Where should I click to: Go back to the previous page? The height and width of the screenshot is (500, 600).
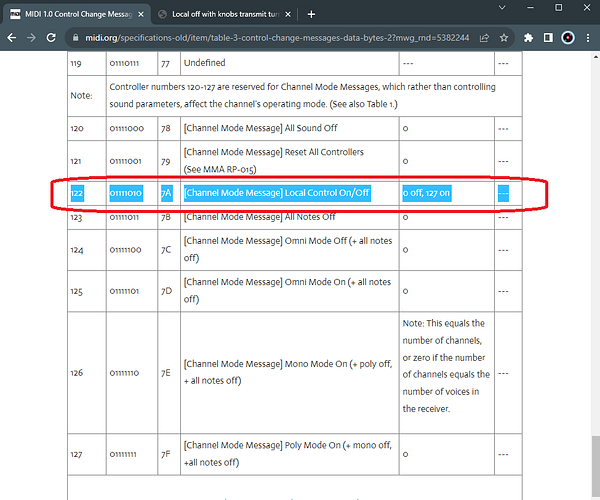point(12,37)
